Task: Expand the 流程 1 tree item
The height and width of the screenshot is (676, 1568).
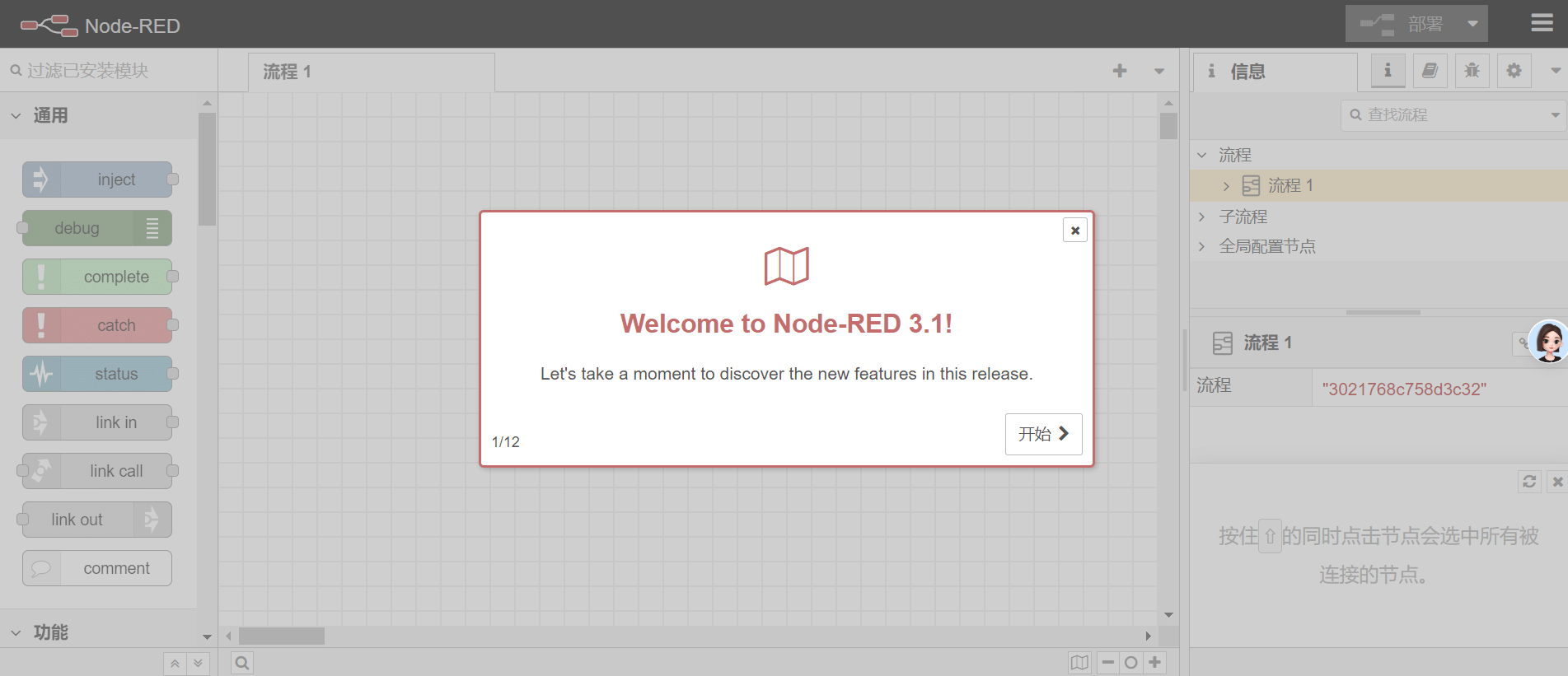Action: (1226, 186)
